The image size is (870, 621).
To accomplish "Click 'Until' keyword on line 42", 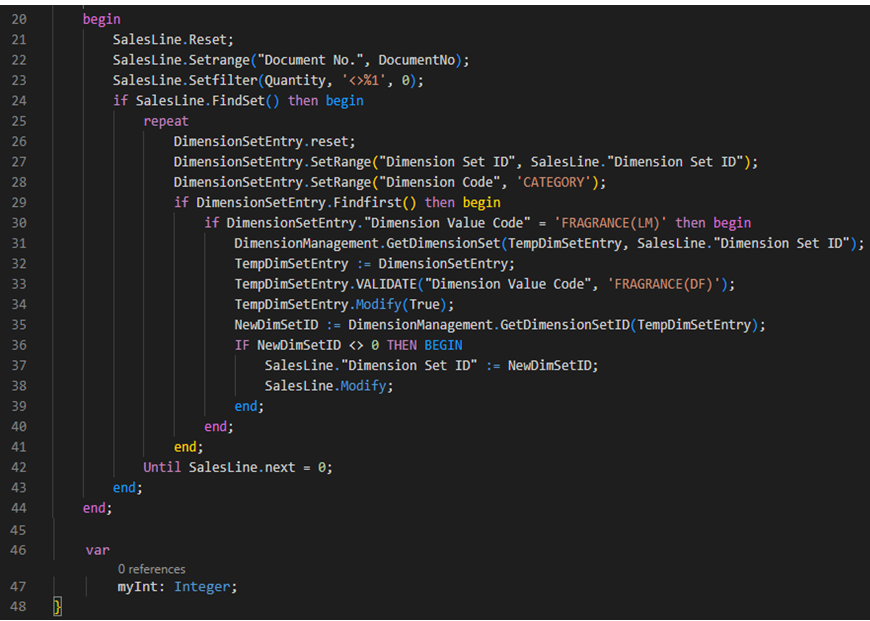I will coord(162,467).
